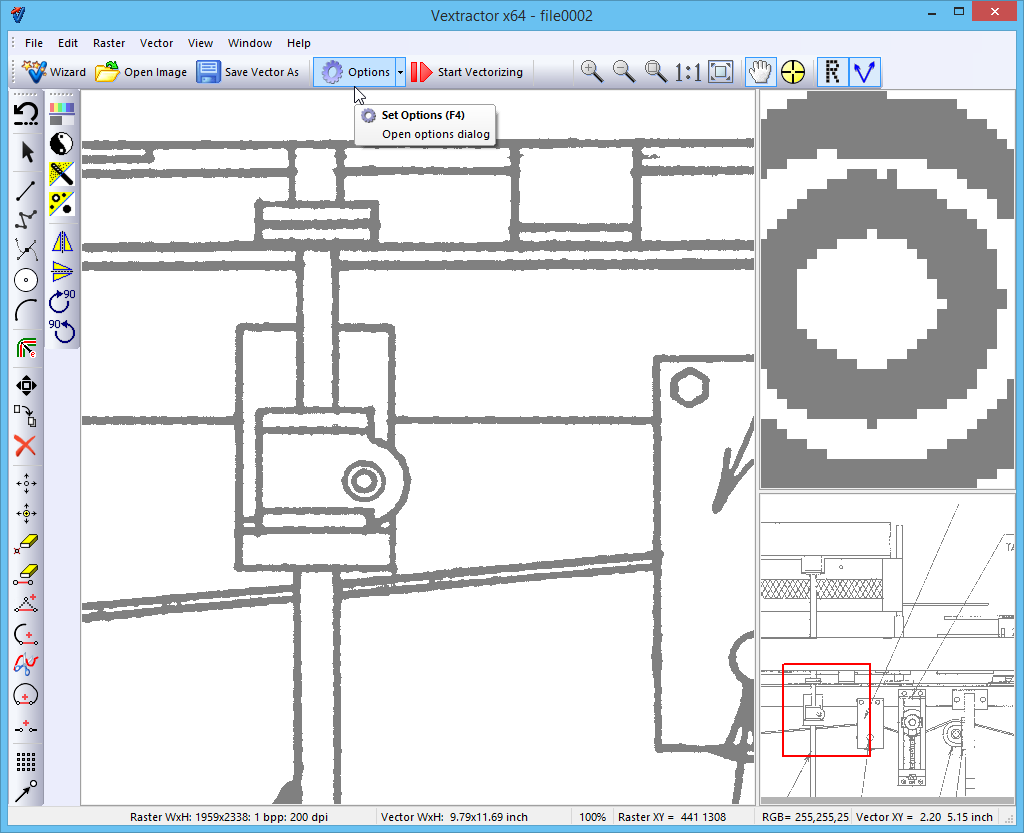The width and height of the screenshot is (1024, 833).
Task: Toggle raster layer visibility (R button)
Action: (831, 72)
